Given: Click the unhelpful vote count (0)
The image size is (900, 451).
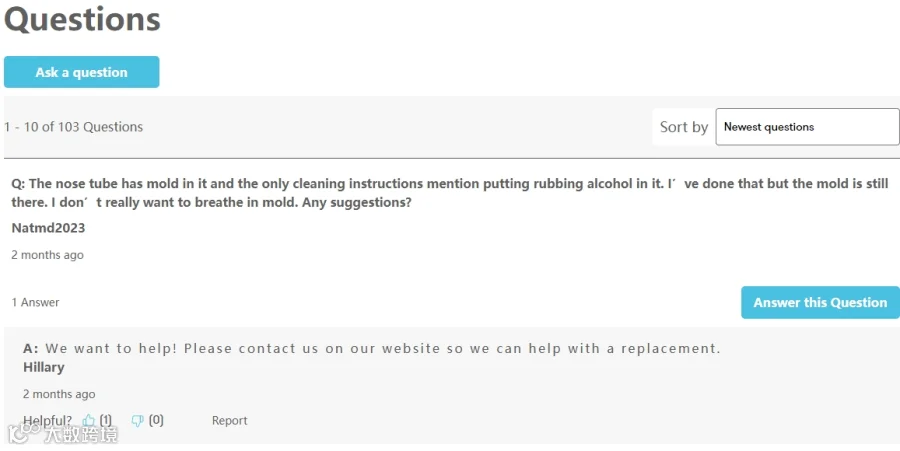Looking at the screenshot, I should pos(156,421).
